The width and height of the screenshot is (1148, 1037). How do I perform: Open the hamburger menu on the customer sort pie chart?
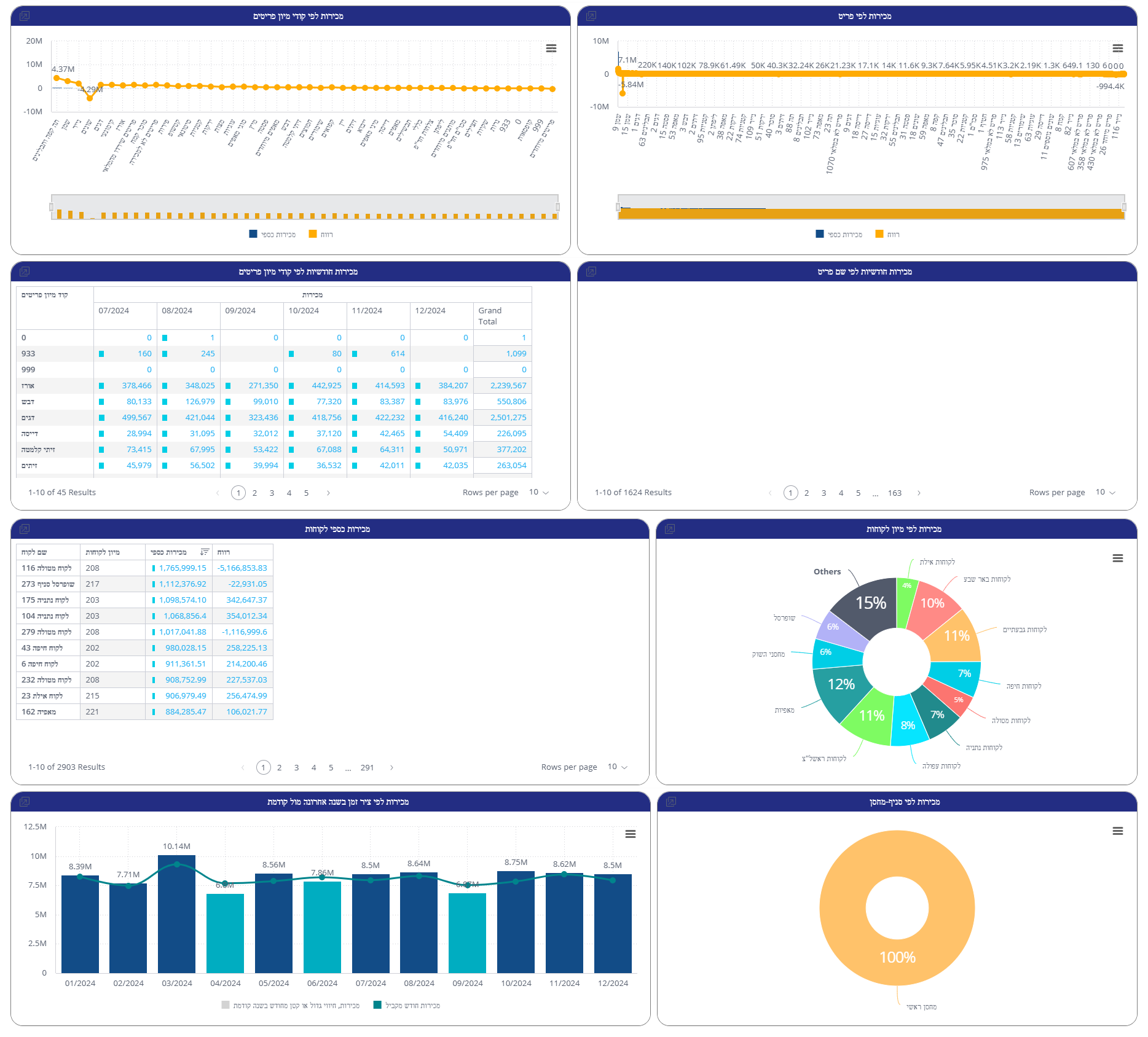[1118, 558]
